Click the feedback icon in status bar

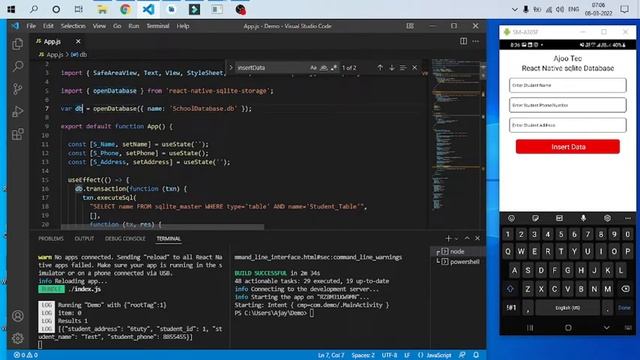point(462,355)
